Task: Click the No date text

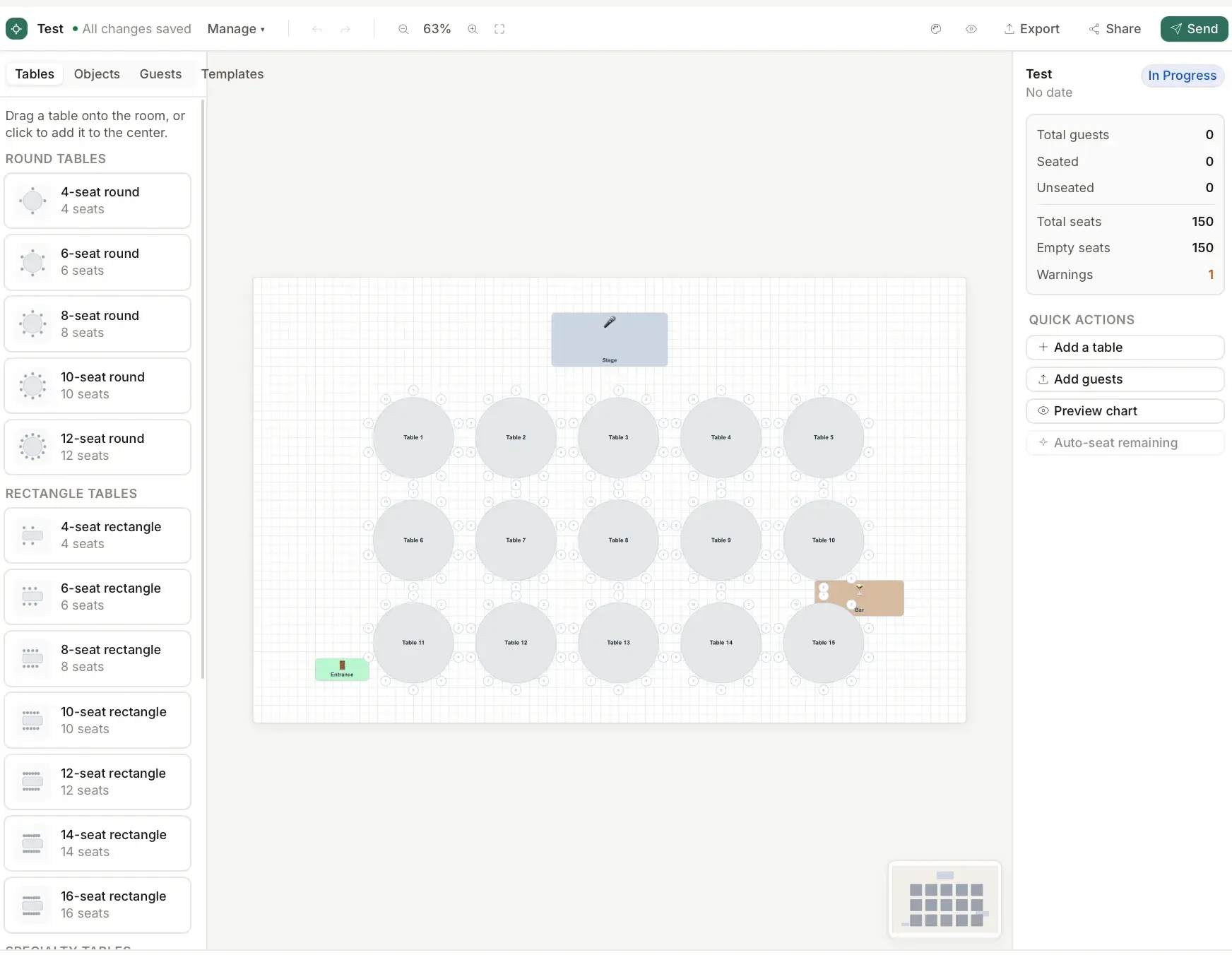Action: point(1049,93)
